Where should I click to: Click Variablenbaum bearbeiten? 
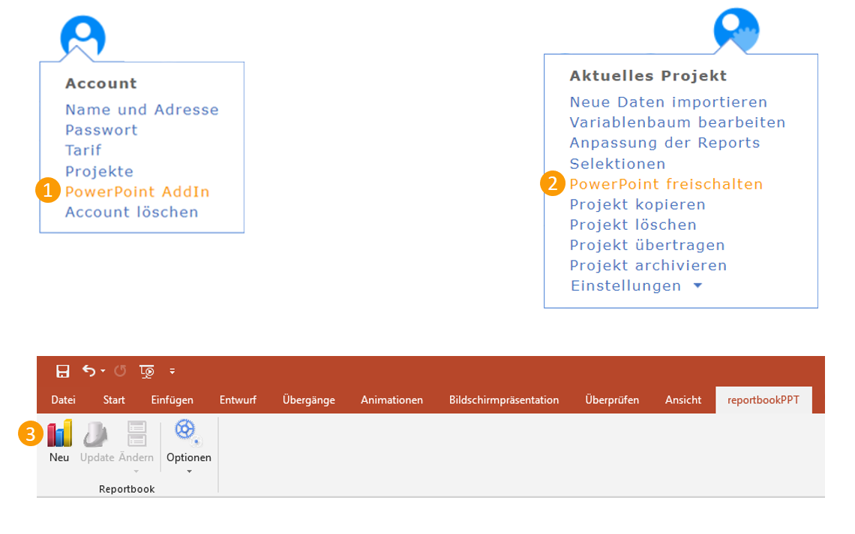click(x=678, y=122)
